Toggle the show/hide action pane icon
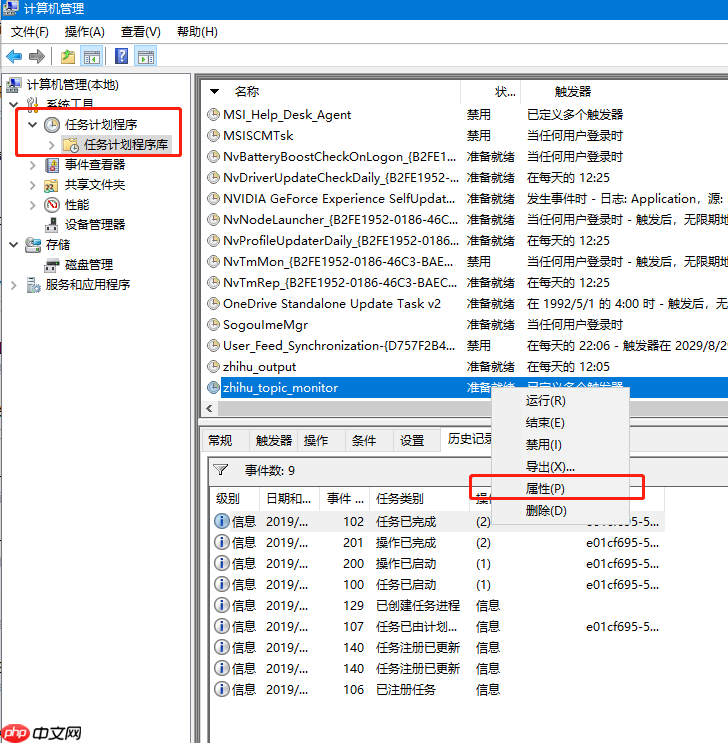Screen dimensions: 728x743 pos(146,56)
